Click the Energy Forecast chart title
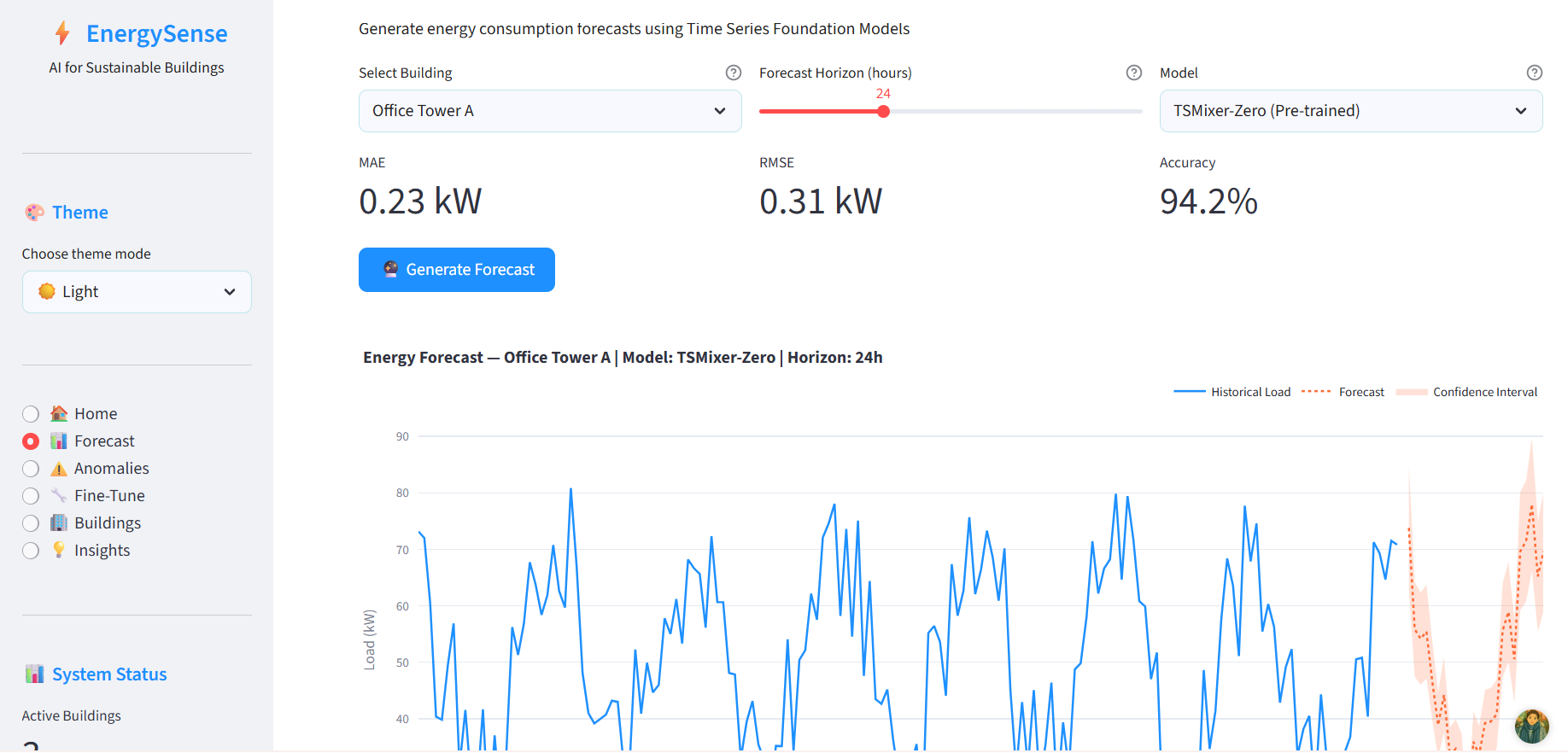This screenshot has height=753, width=1568. [623, 358]
